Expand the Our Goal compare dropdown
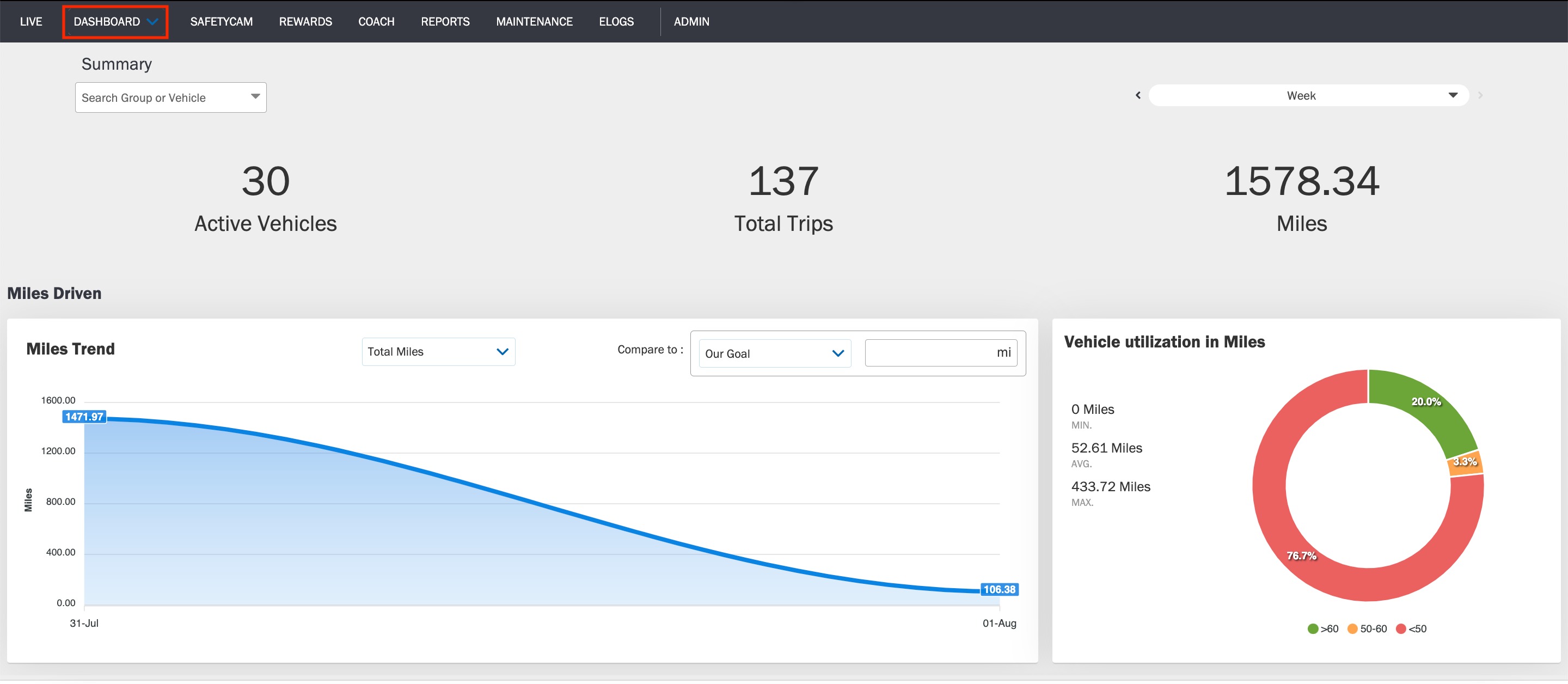The height and width of the screenshot is (684, 1568). 774,353
